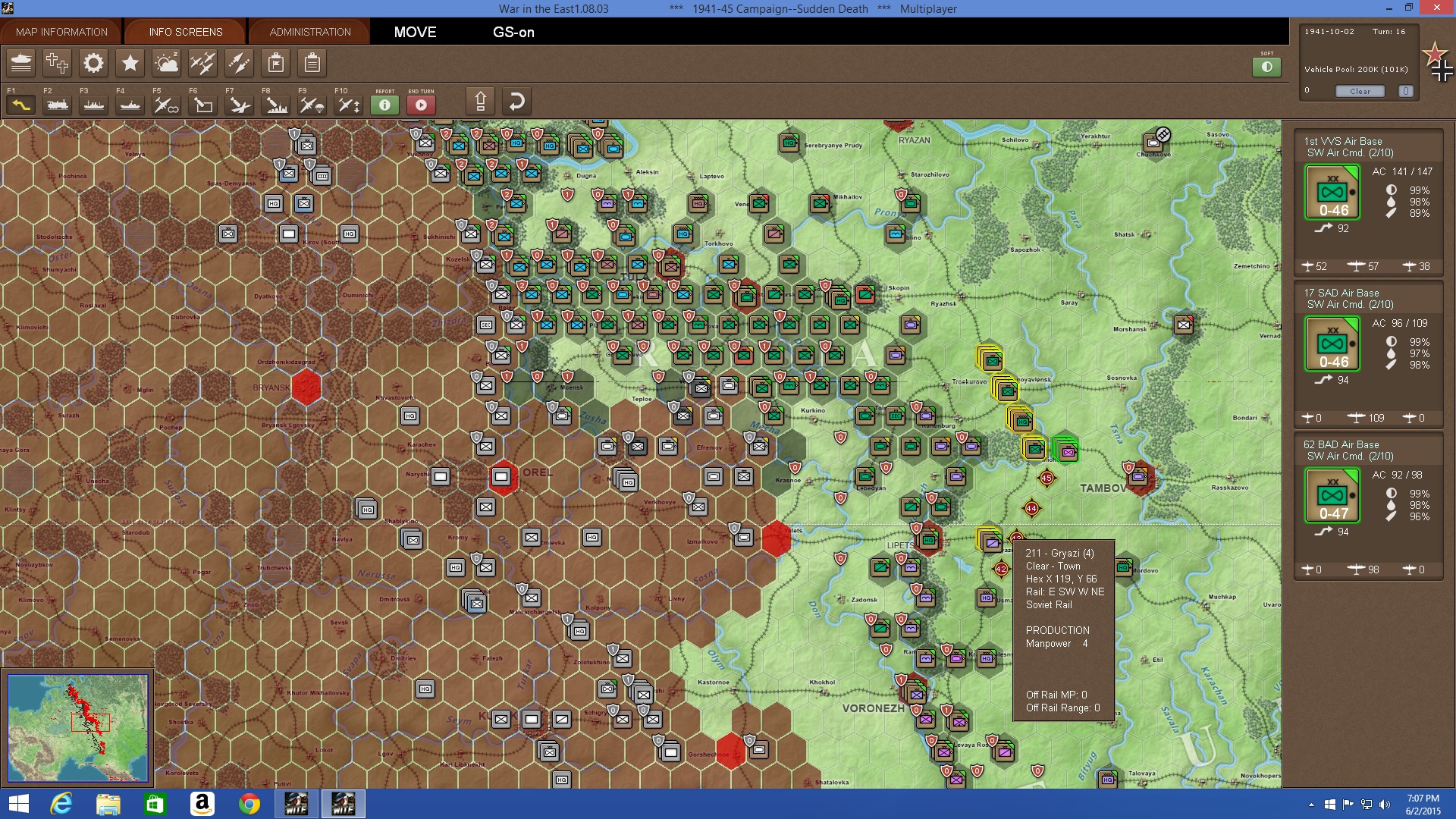Open the MAP INFORMATION tab
This screenshot has width=1456, height=819.
[x=61, y=32]
